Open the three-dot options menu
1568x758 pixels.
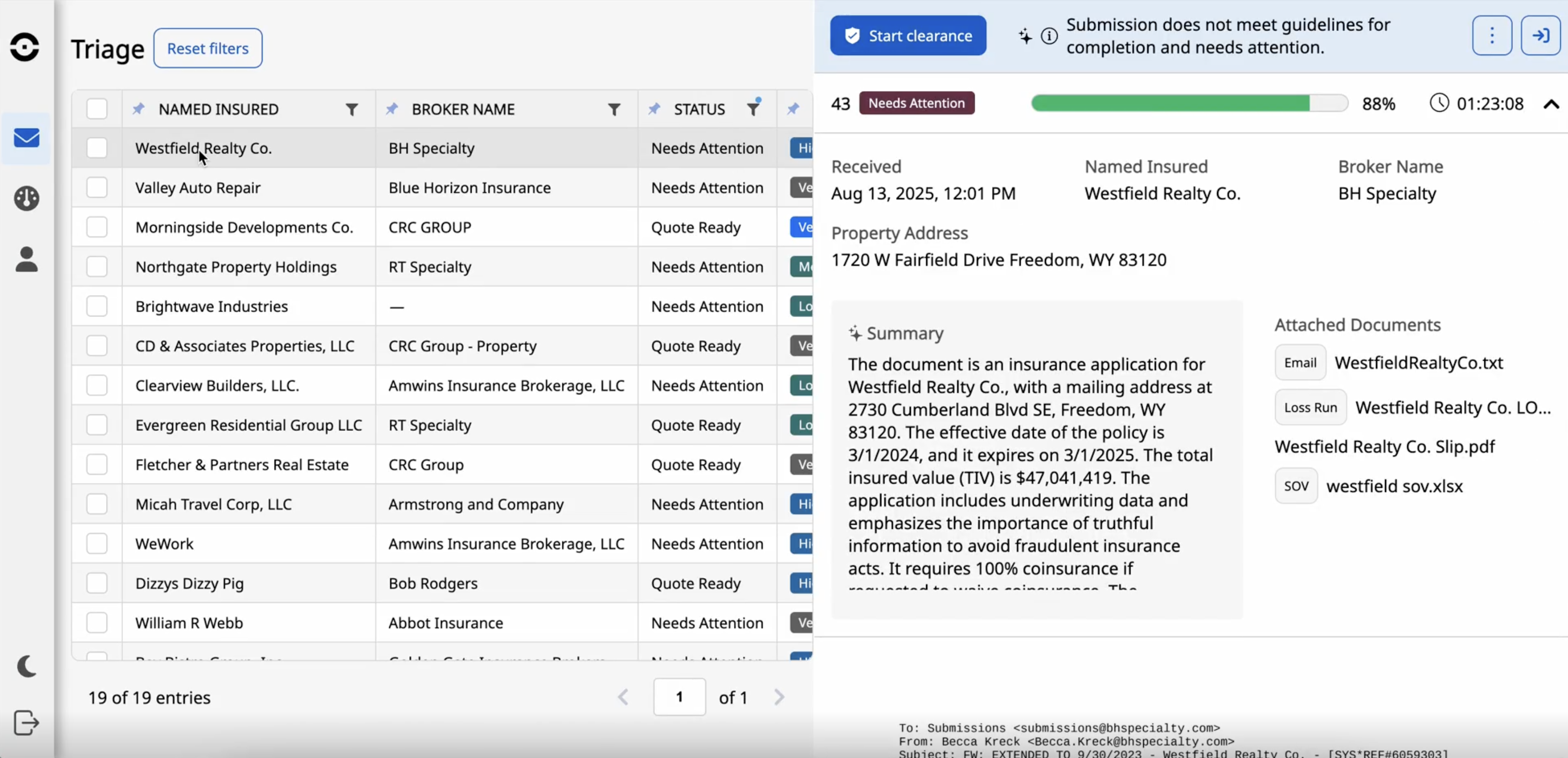[1492, 36]
